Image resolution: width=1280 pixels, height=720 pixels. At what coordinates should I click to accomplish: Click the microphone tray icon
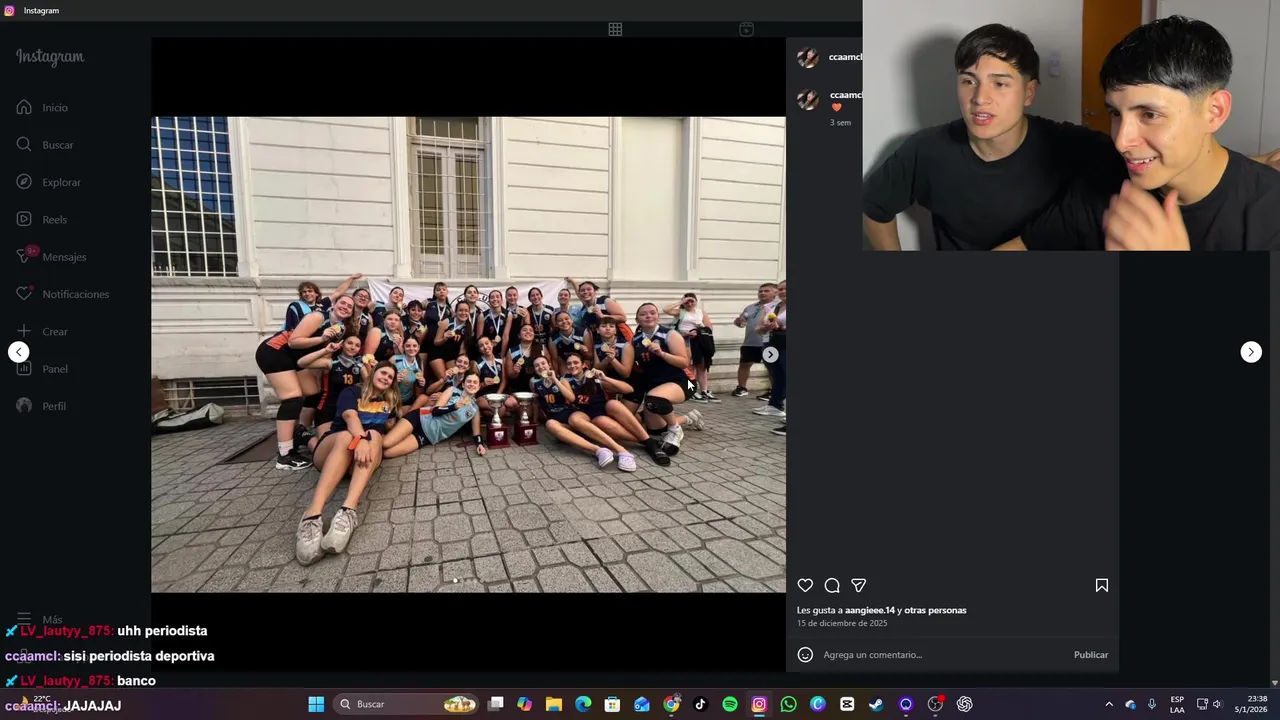[1152, 704]
